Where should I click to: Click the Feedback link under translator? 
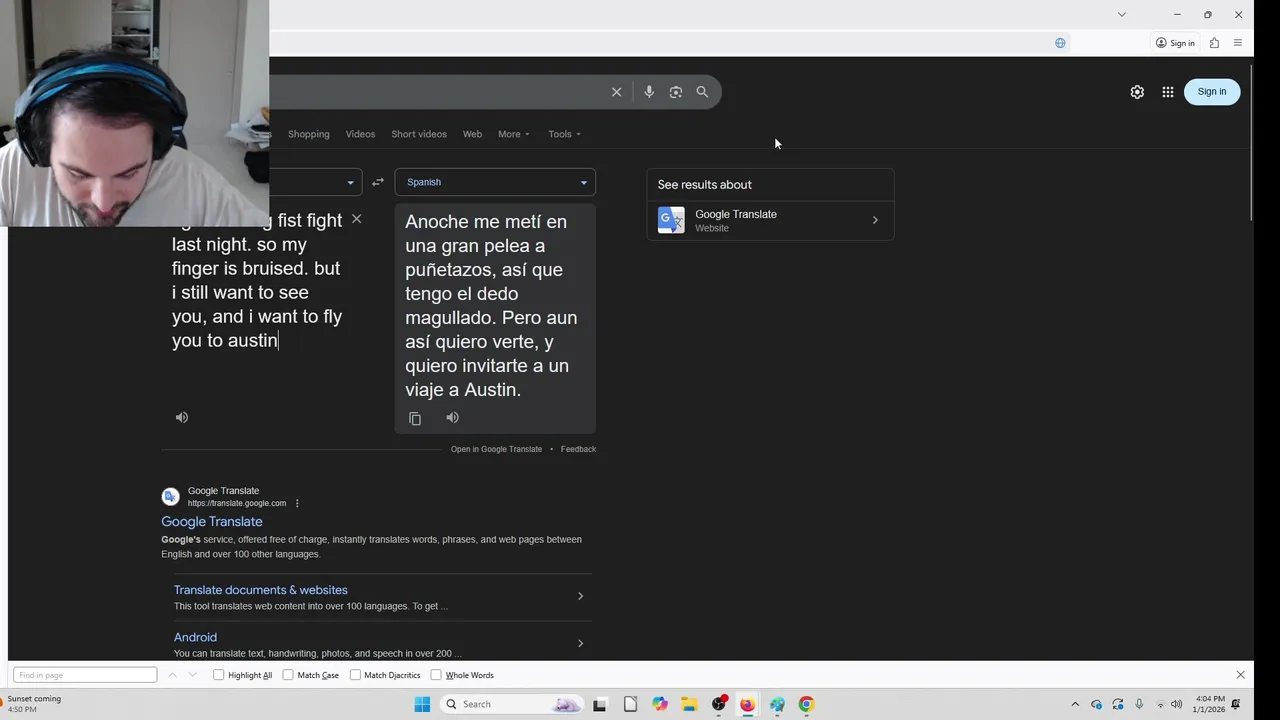click(x=578, y=449)
